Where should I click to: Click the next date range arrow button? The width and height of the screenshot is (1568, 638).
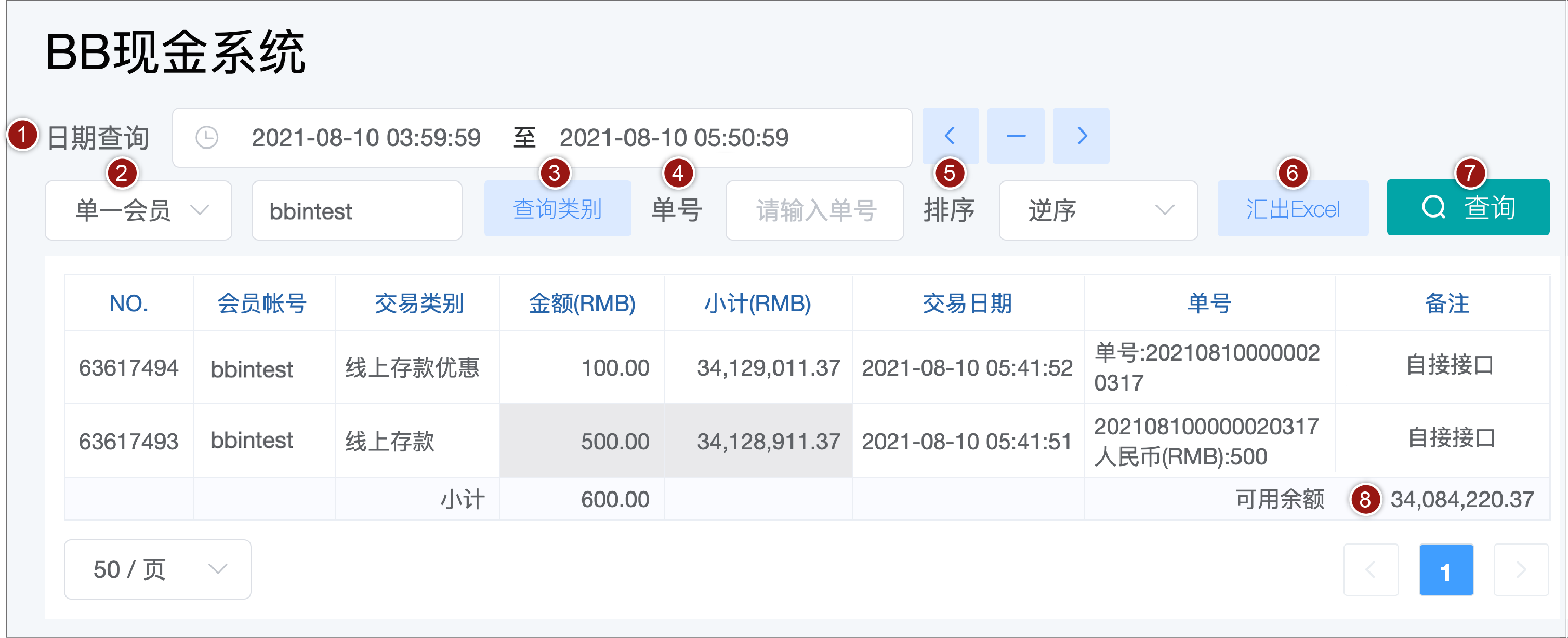coord(1081,136)
